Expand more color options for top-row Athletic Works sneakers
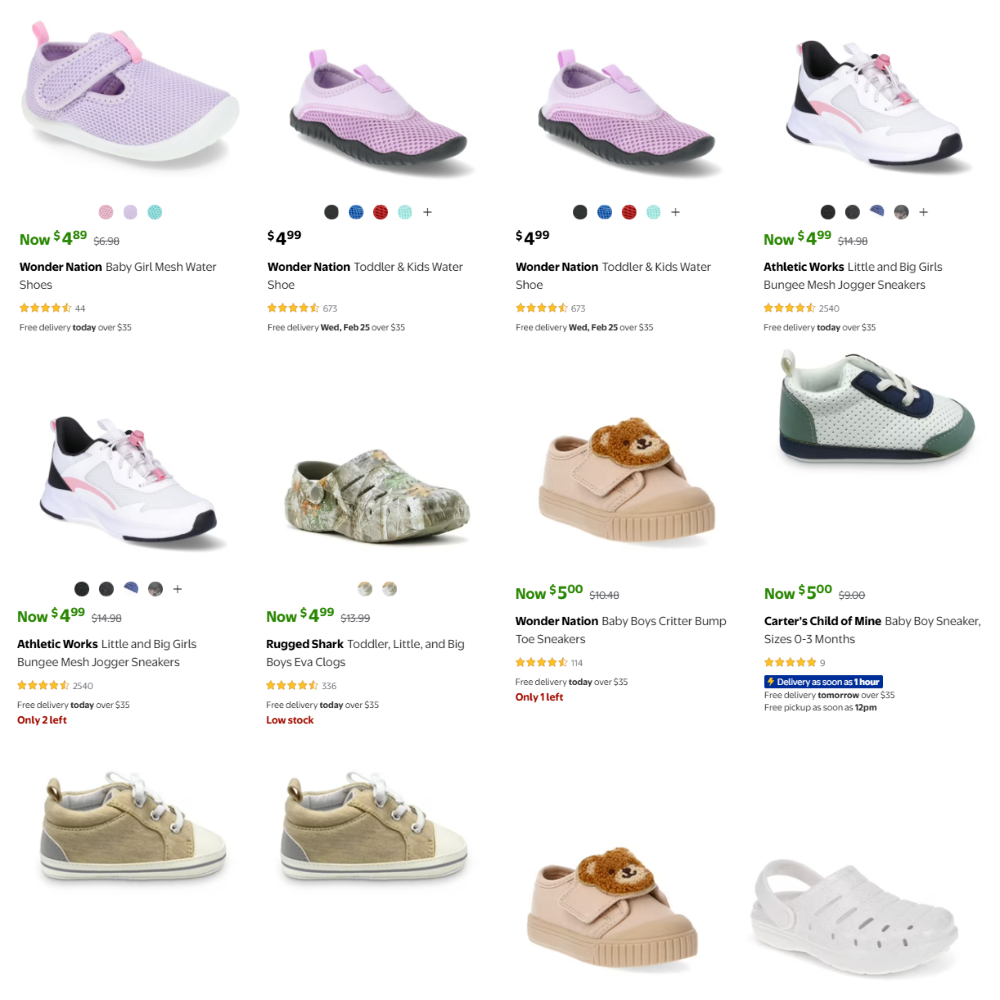Image resolution: width=1000 pixels, height=1000 pixels. [923, 212]
